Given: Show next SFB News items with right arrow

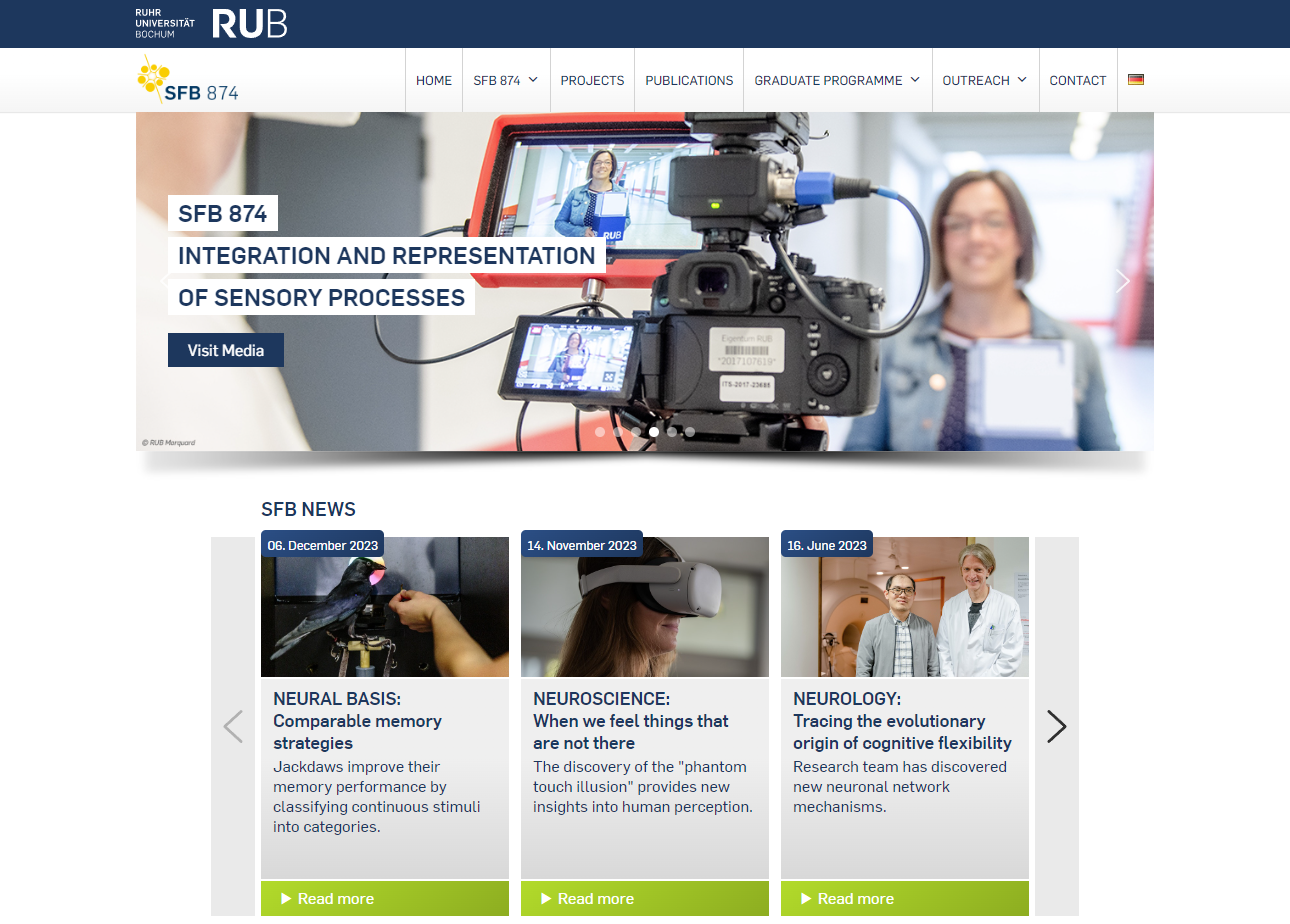Looking at the screenshot, I should click(1056, 726).
